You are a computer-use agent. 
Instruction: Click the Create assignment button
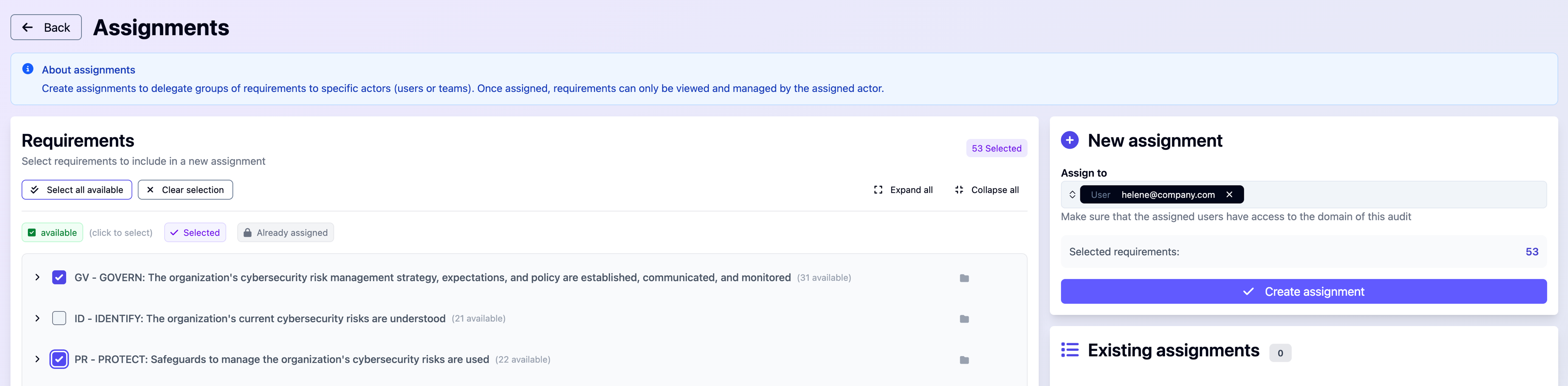click(1303, 291)
